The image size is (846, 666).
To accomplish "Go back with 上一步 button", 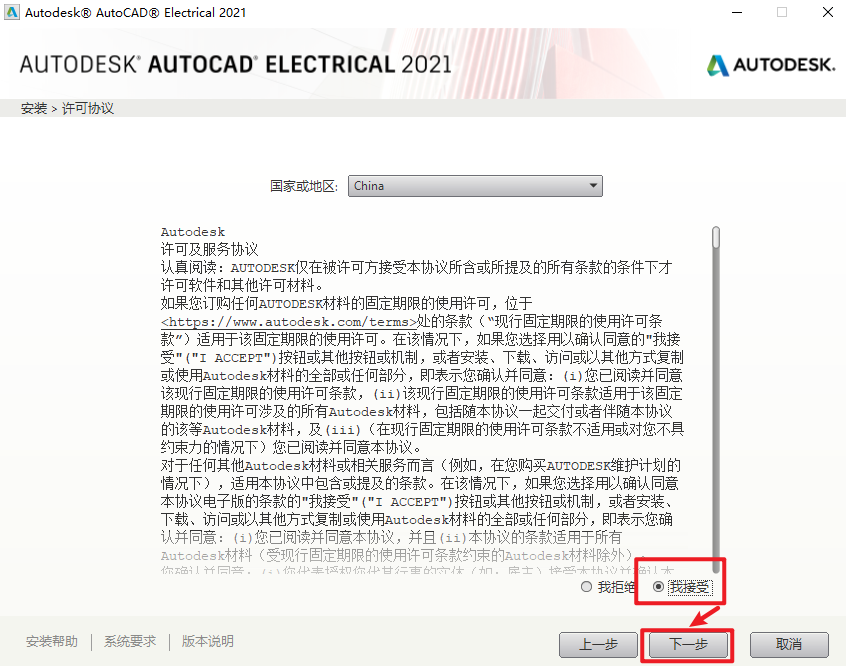I will tap(598, 644).
